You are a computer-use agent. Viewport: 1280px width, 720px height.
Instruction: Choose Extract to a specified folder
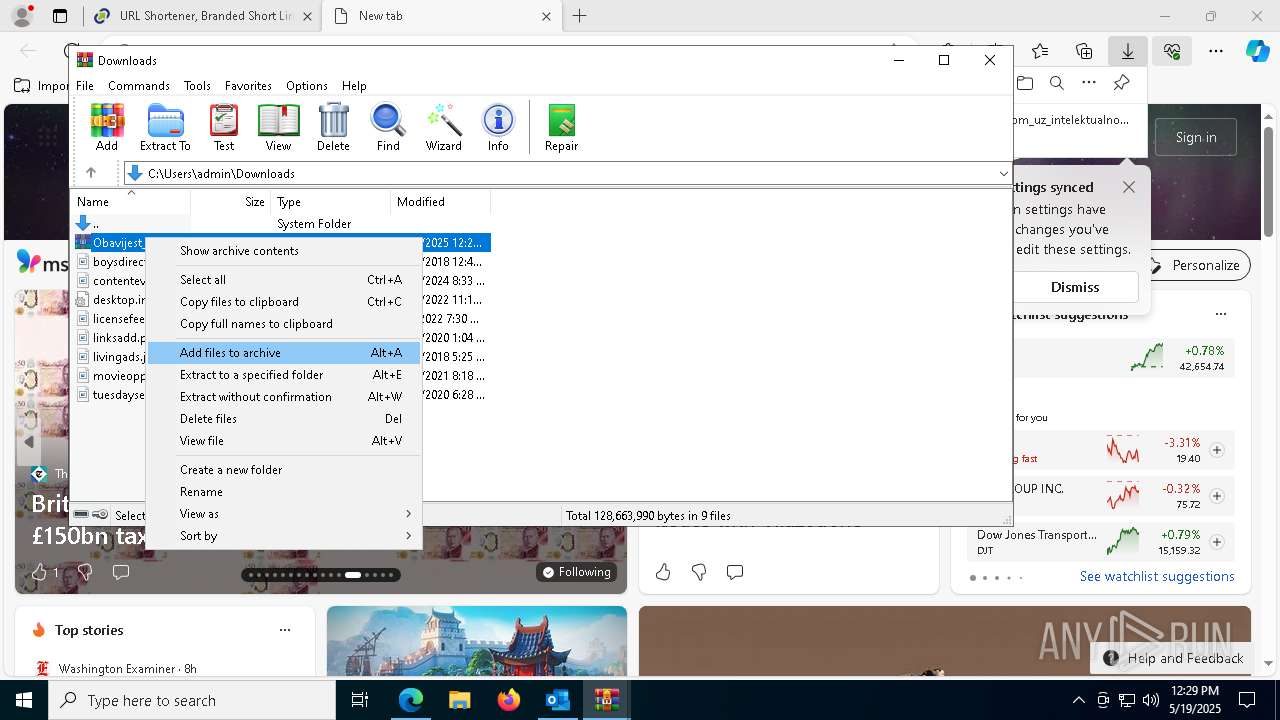pyautogui.click(x=283, y=374)
